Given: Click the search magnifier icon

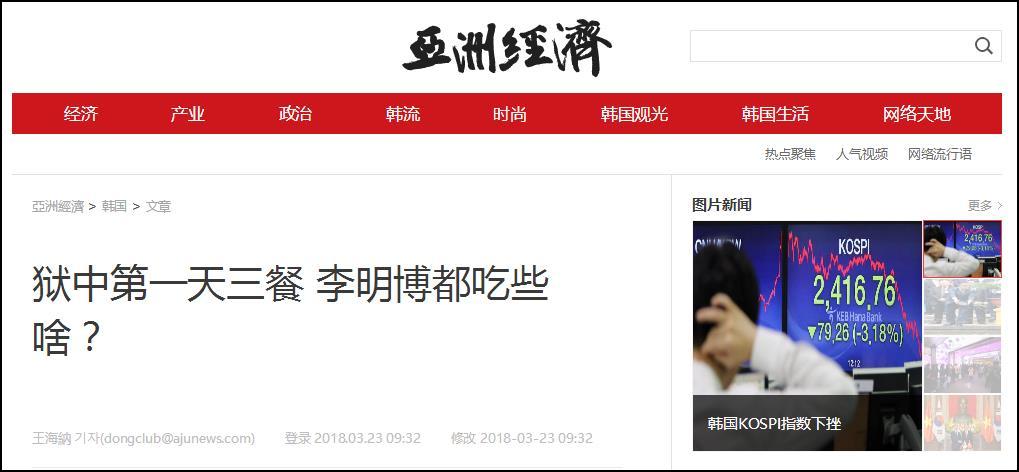Looking at the screenshot, I should point(984,46).
